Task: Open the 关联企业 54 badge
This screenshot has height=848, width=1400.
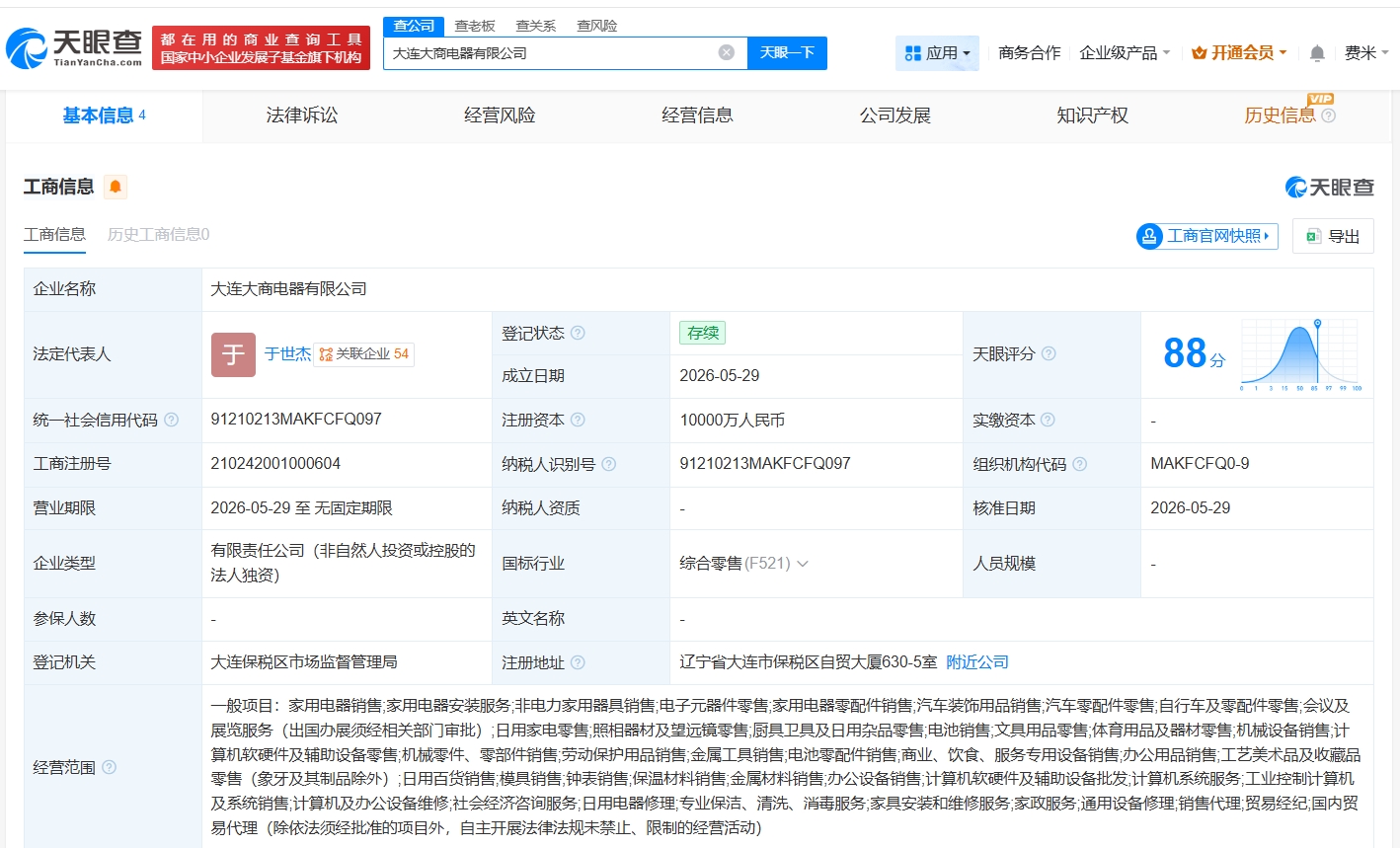Action: (364, 354)
